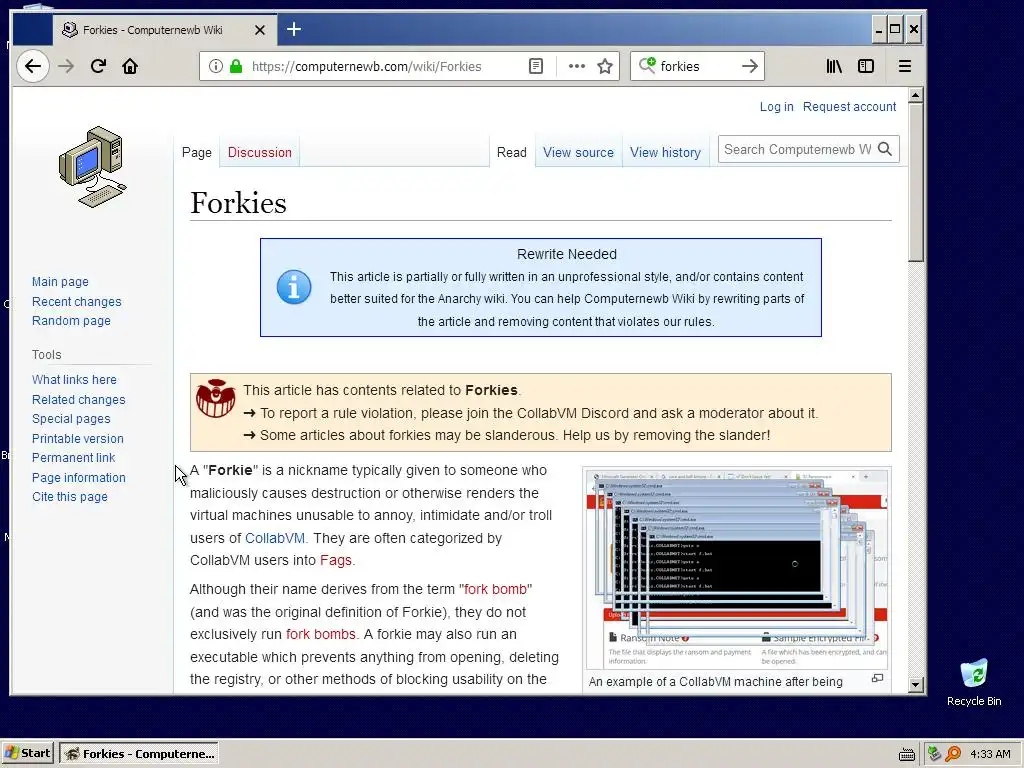This screenshot has width=1024, height=768.
Task: Open Recent changes in sidebar
Action: [x=76, y=302]
